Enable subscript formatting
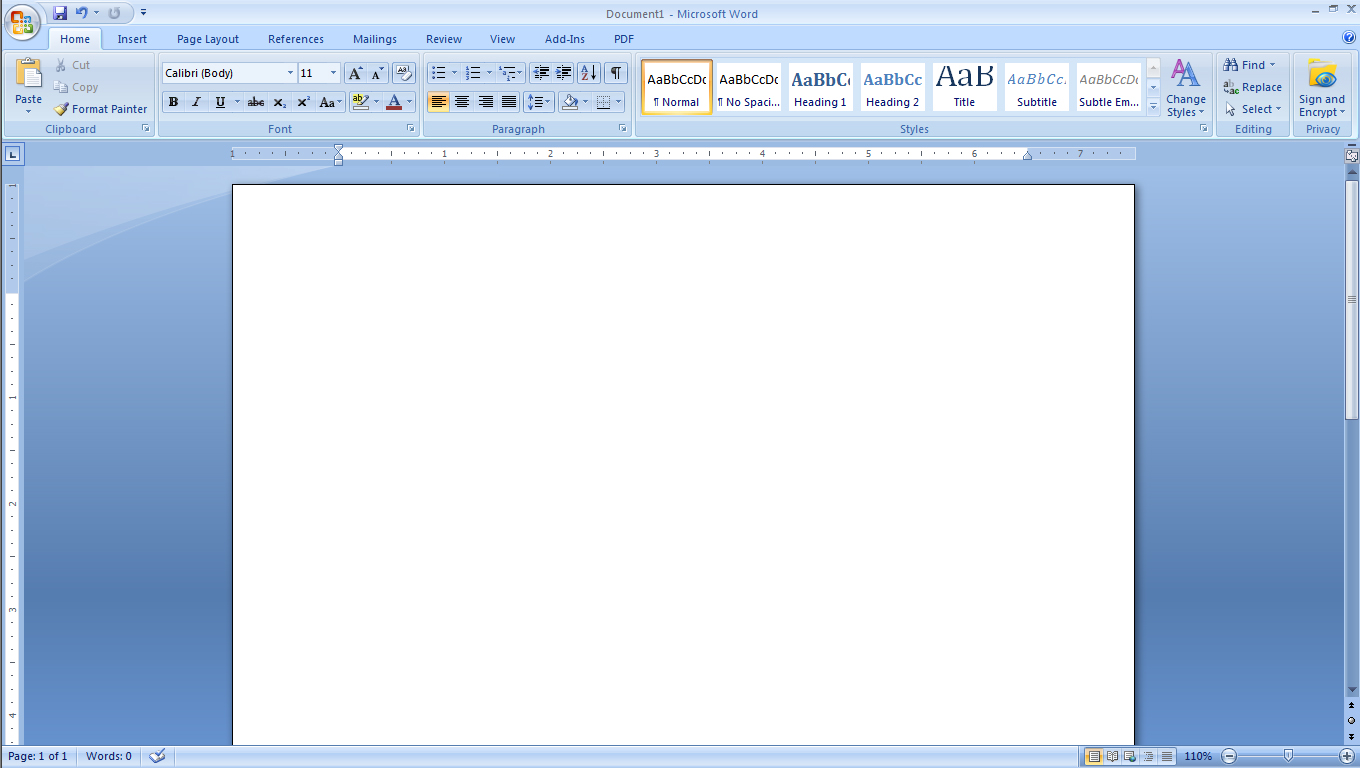 click(x=280, y=102)
